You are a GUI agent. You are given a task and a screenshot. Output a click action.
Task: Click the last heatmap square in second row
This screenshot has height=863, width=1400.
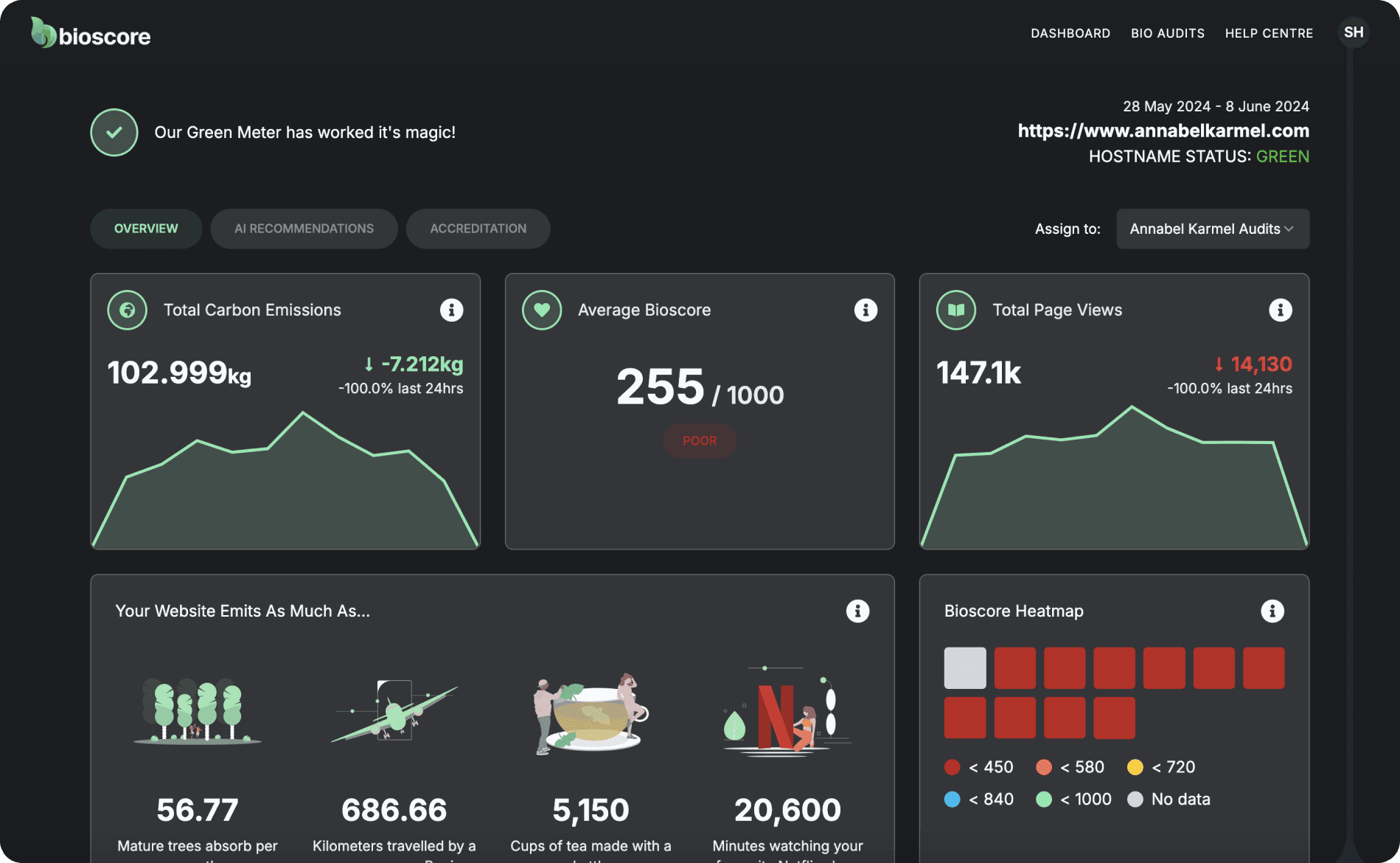pos(1114,718)
